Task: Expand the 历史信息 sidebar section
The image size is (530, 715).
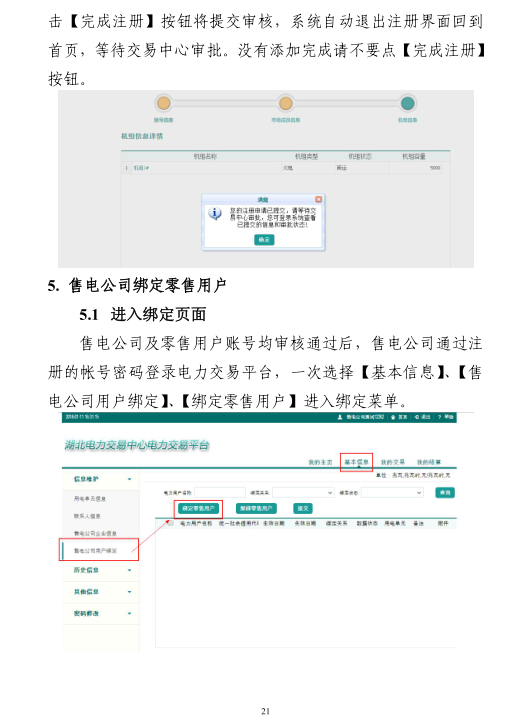Action: click(x=101, y=570)
